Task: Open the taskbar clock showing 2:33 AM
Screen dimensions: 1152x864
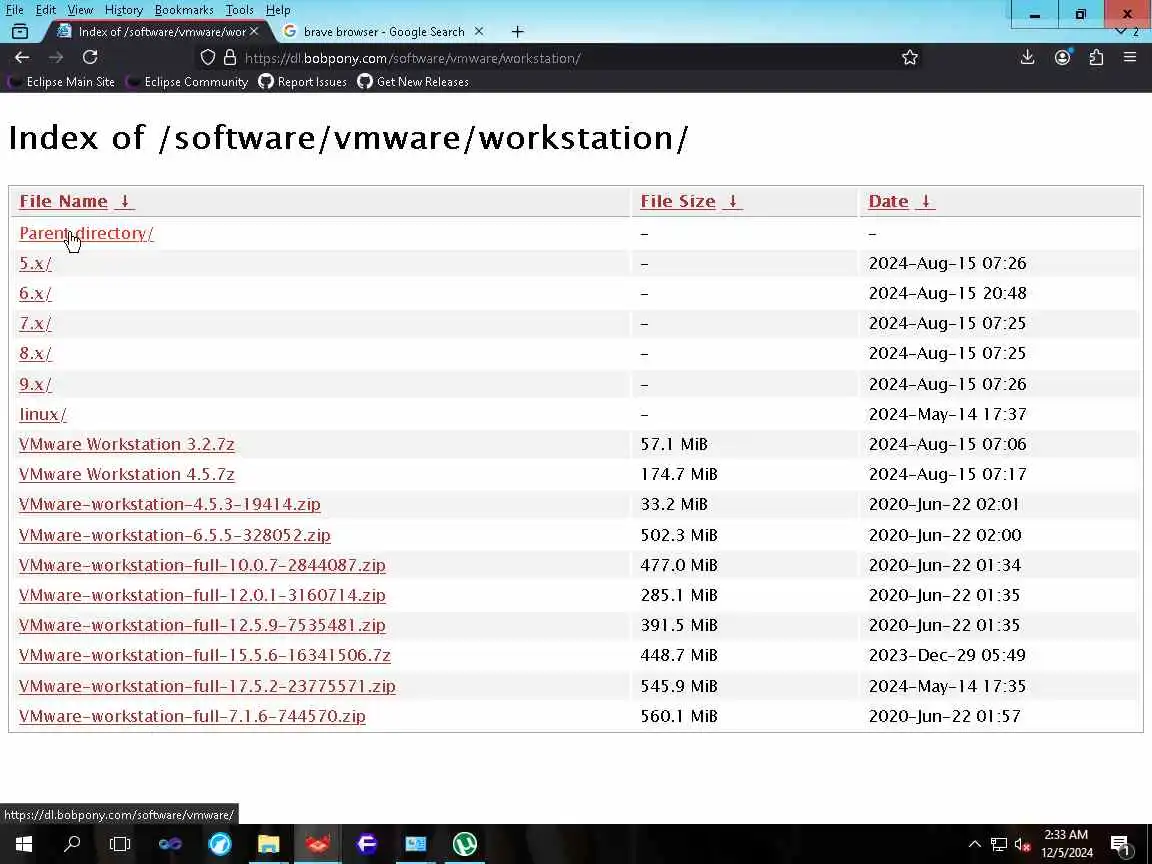Action: pos(1067,843)
